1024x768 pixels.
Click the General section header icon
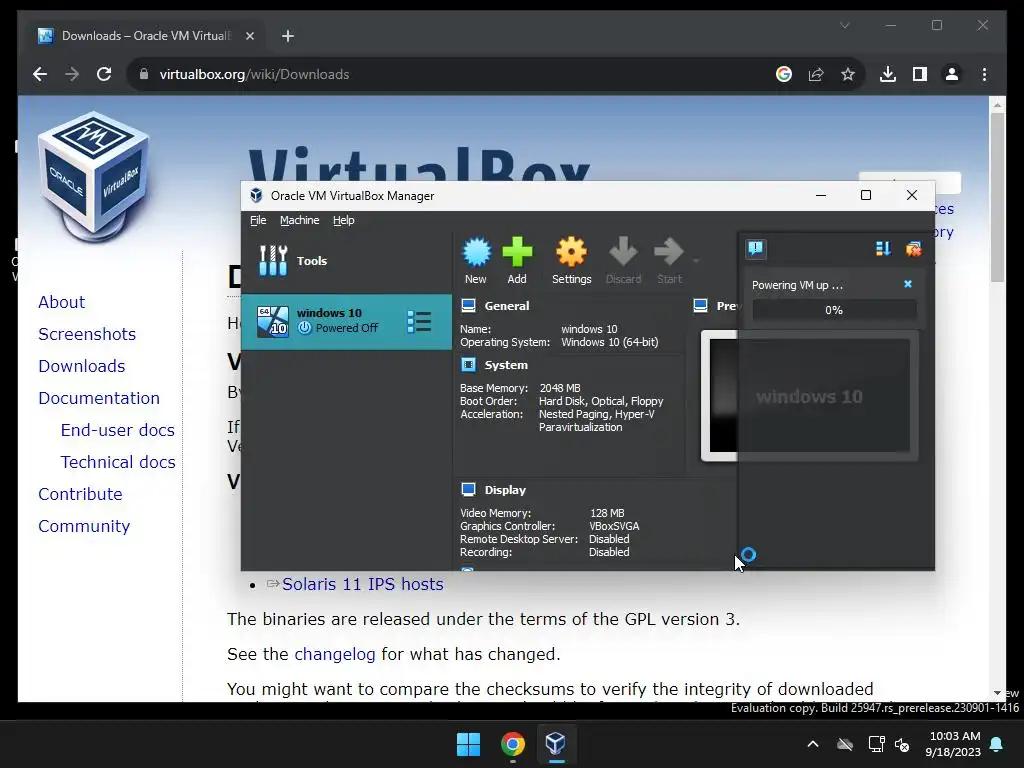pyautogui.click(x=468, y=305)
